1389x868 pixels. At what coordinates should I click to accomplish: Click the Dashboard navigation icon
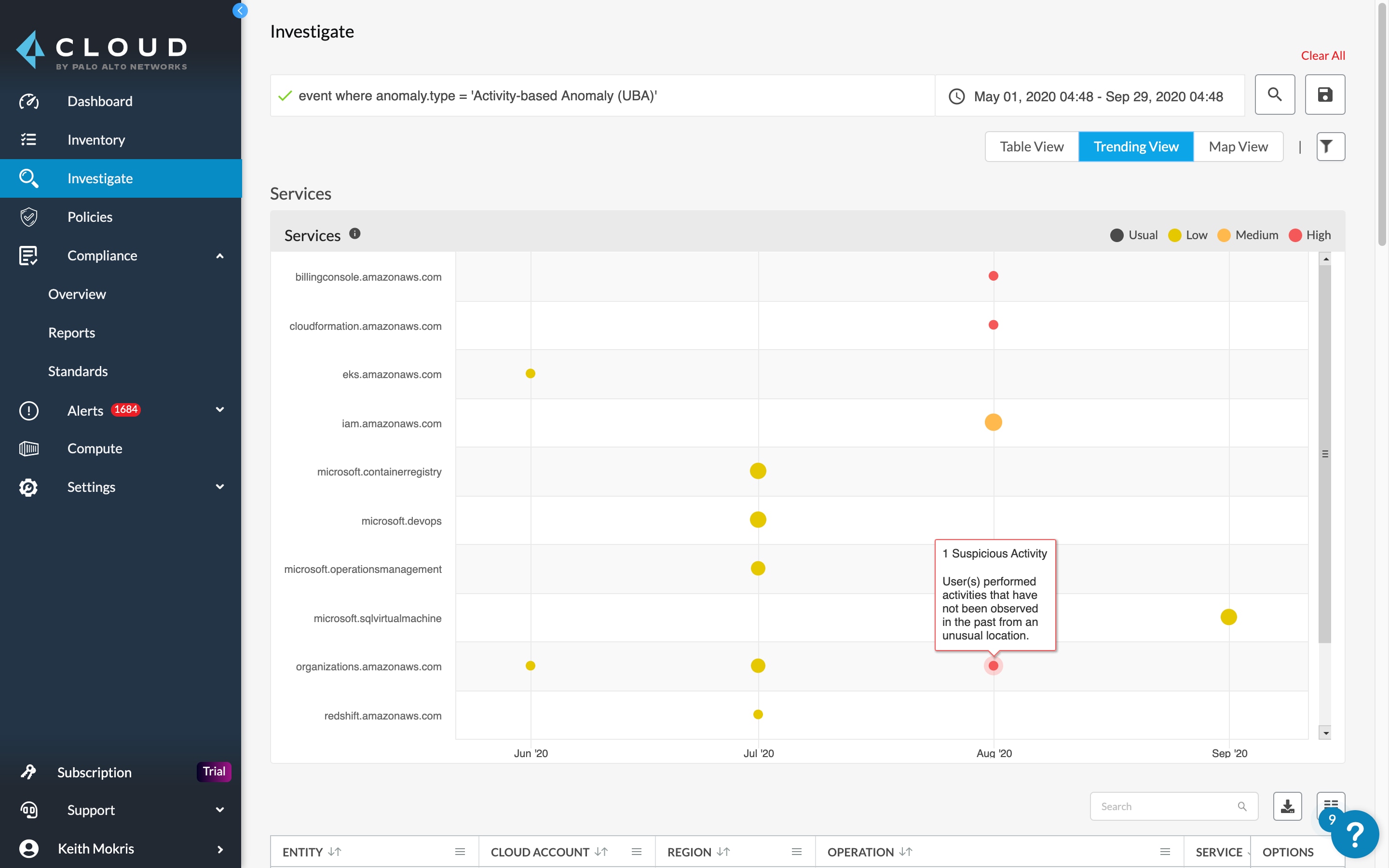29,100
